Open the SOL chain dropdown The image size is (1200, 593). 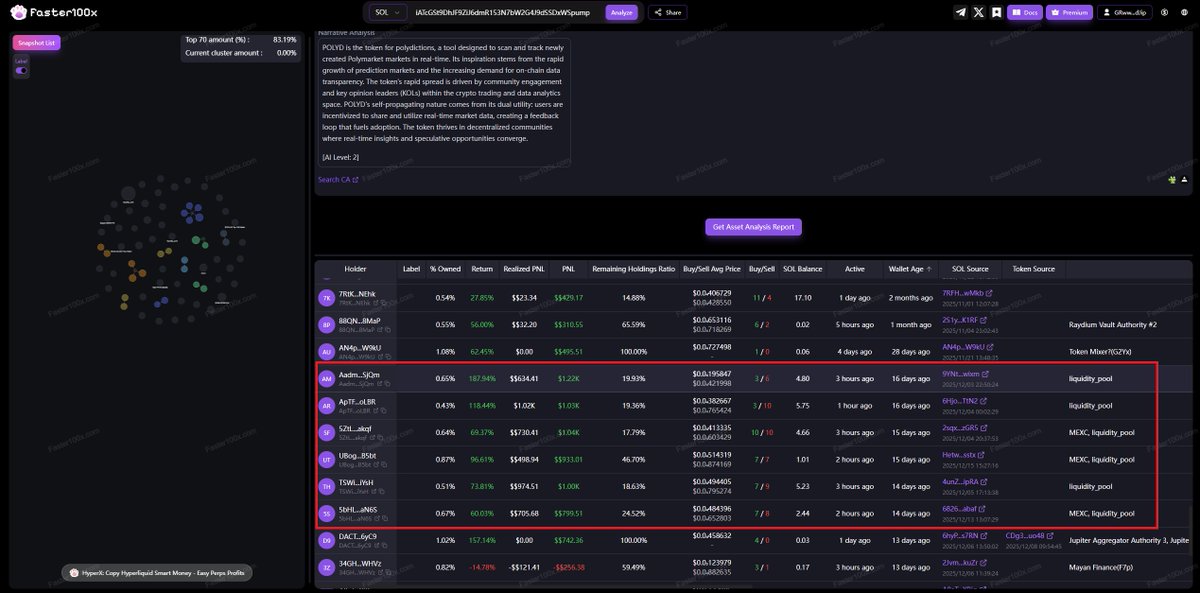(x=387, y=13)
